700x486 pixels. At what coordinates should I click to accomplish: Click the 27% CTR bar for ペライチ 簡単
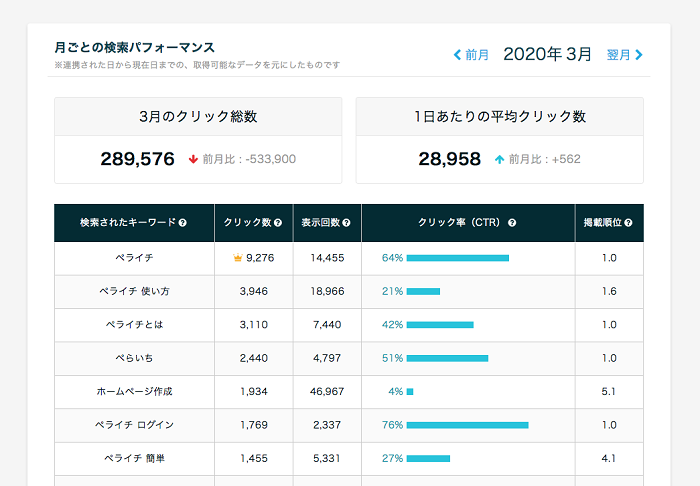428,458
